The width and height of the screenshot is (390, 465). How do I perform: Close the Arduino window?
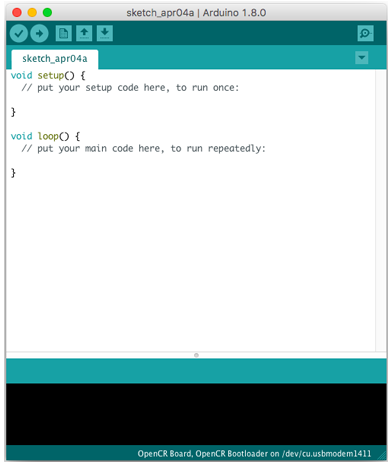(x=17, y=13)
